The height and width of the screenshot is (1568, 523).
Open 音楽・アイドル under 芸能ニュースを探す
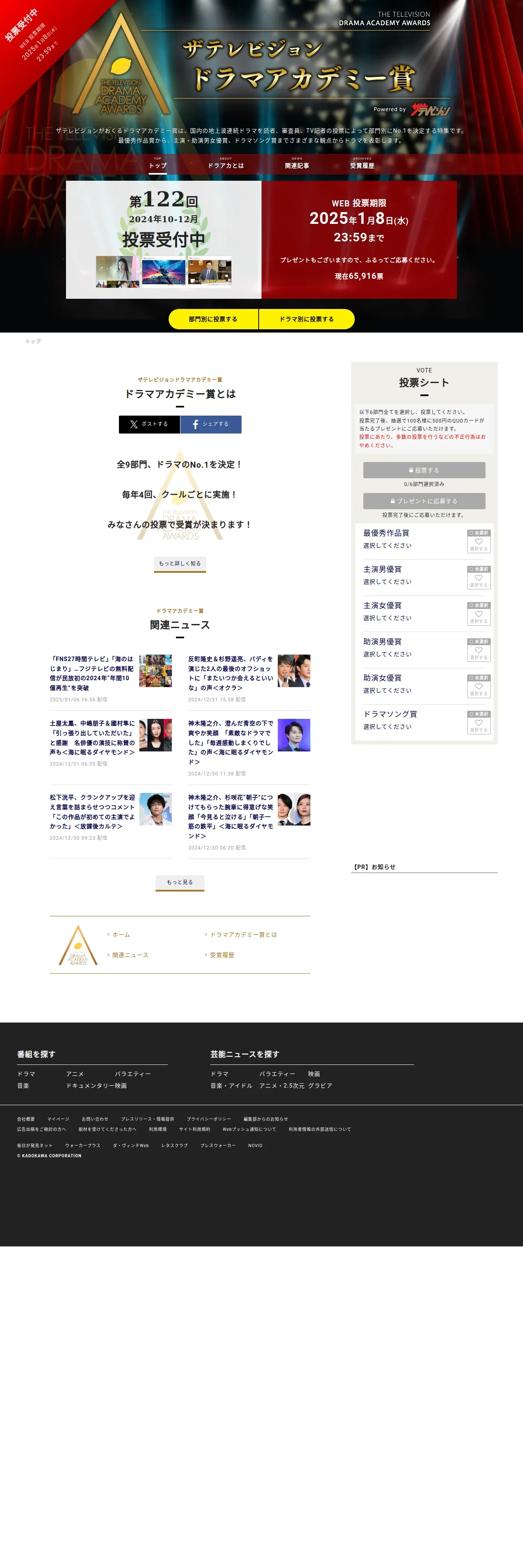tap(231, 1085)
